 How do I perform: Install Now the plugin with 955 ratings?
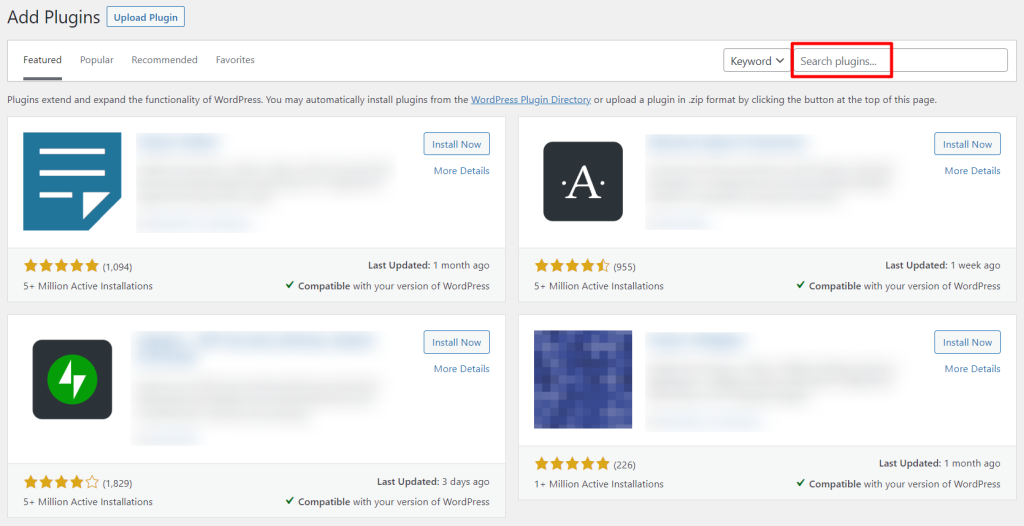(x=967, y=144)
